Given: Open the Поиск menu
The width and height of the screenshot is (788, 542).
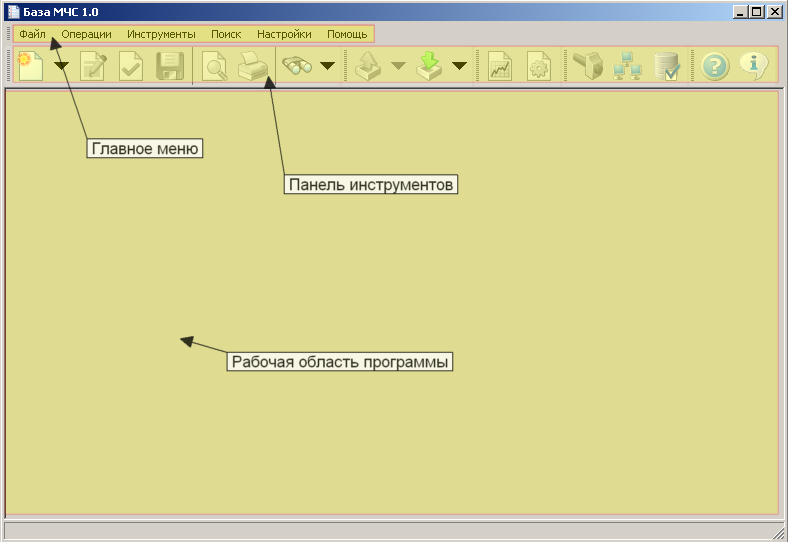Looking at the screenshot, I should coord(226,34).
